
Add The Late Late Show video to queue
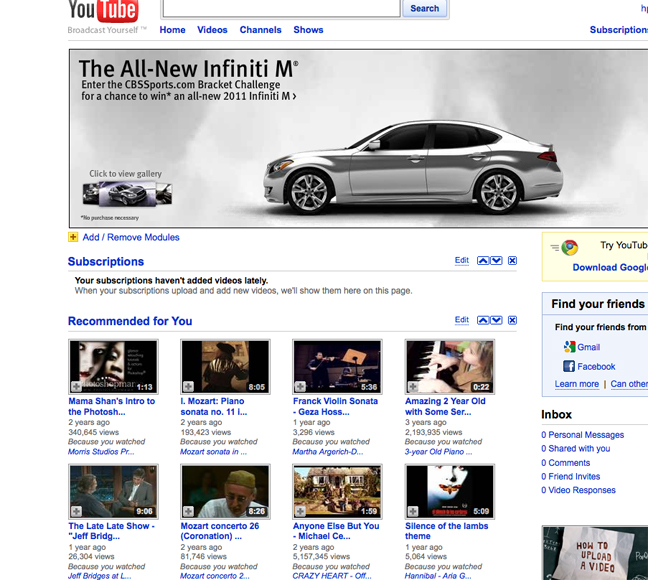[x=76, y=511]
